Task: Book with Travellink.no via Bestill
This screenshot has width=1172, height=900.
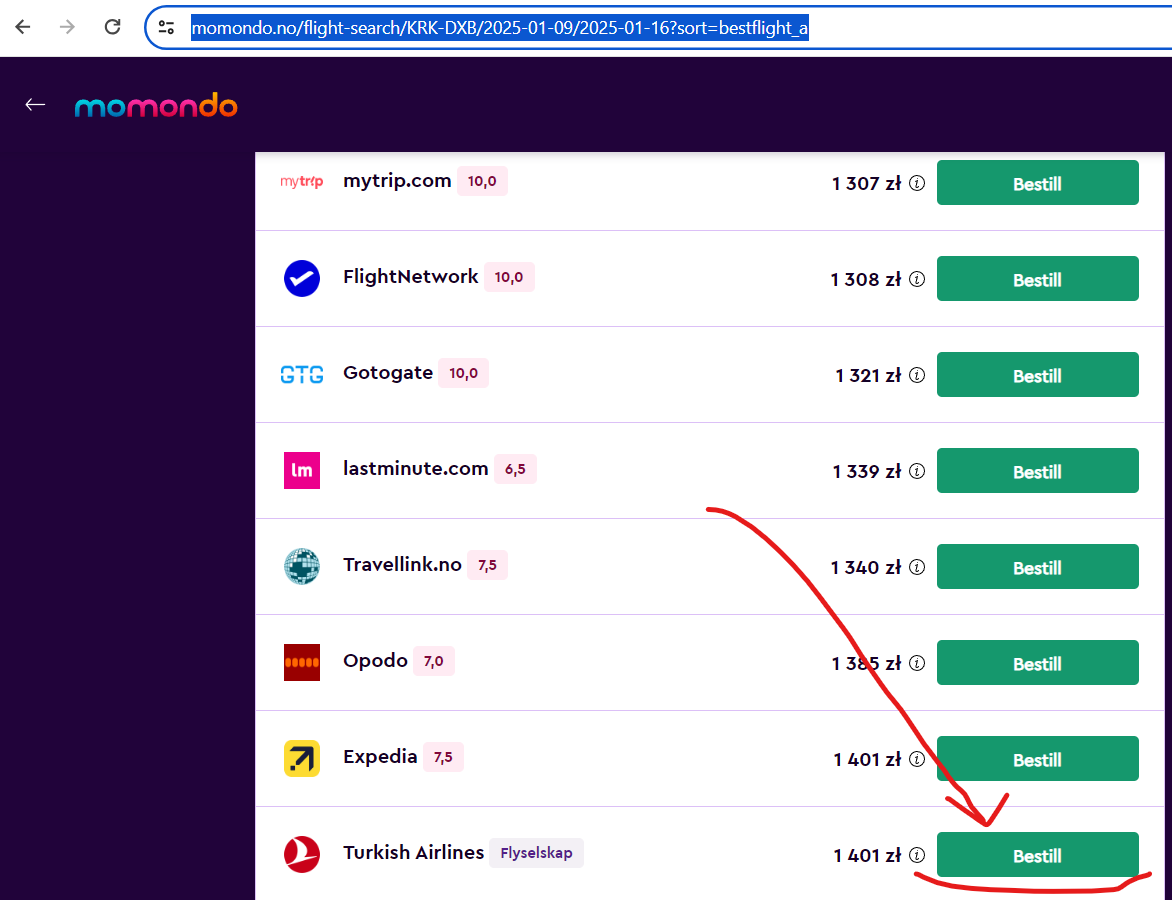Action: pyautogui.click(x=1037, y=567)
